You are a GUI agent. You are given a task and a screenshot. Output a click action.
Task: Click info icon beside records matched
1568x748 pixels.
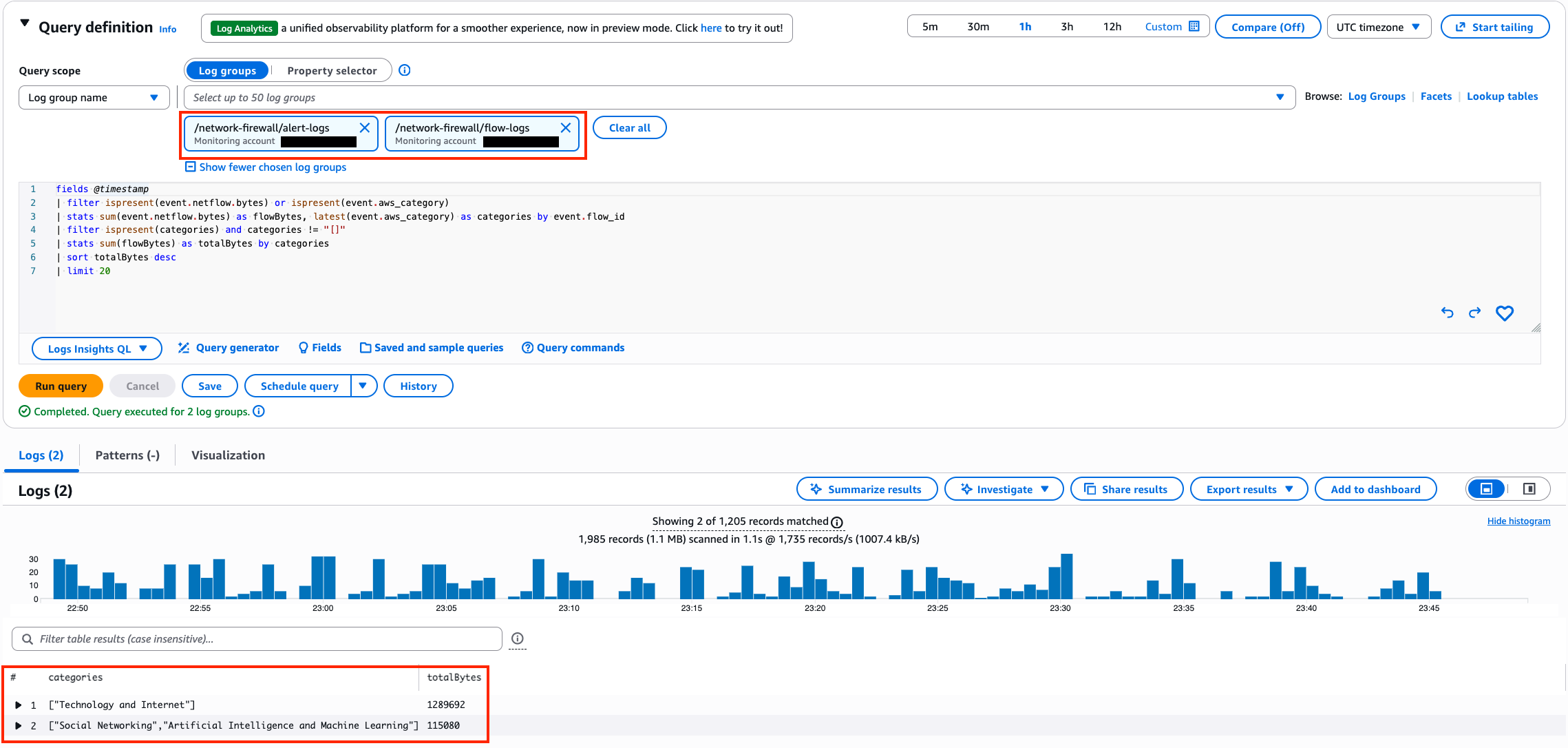(837, 522)
